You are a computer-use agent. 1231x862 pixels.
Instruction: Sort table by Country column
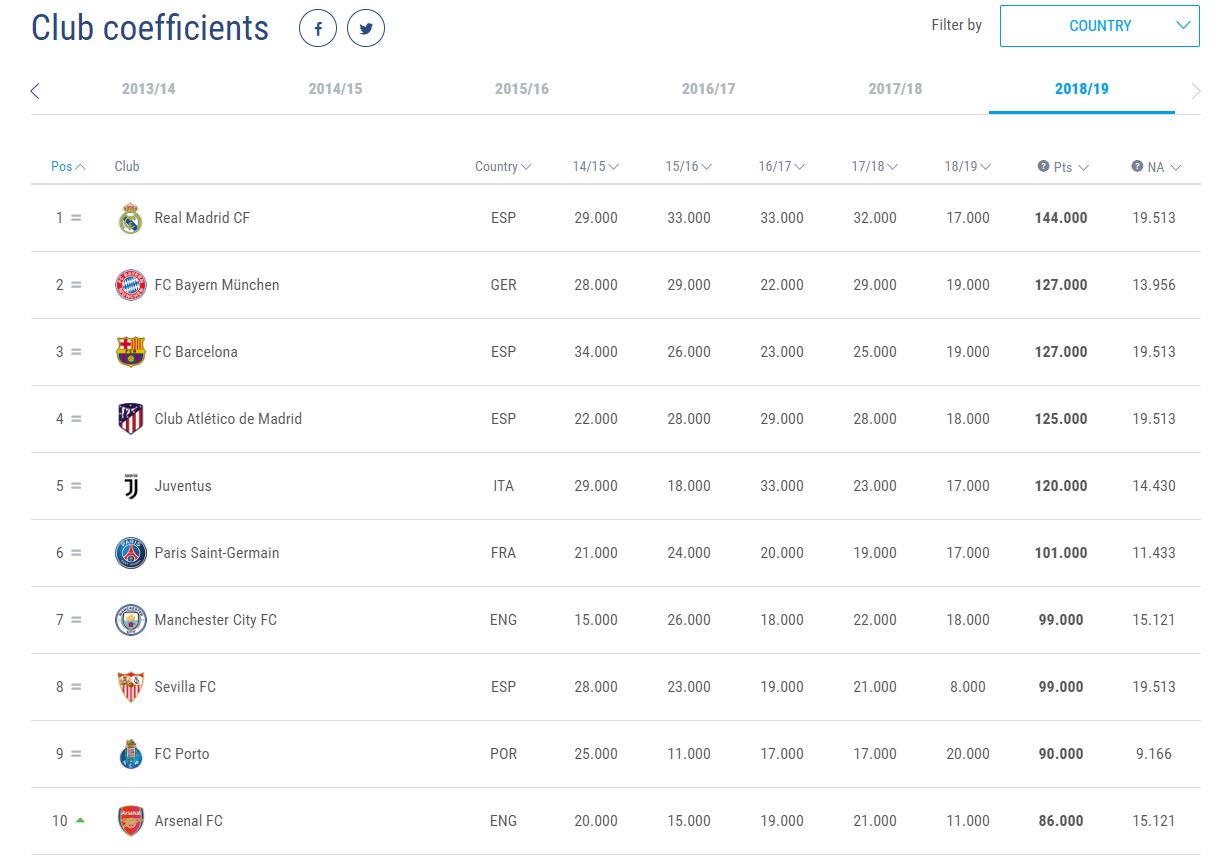point(503,167)
